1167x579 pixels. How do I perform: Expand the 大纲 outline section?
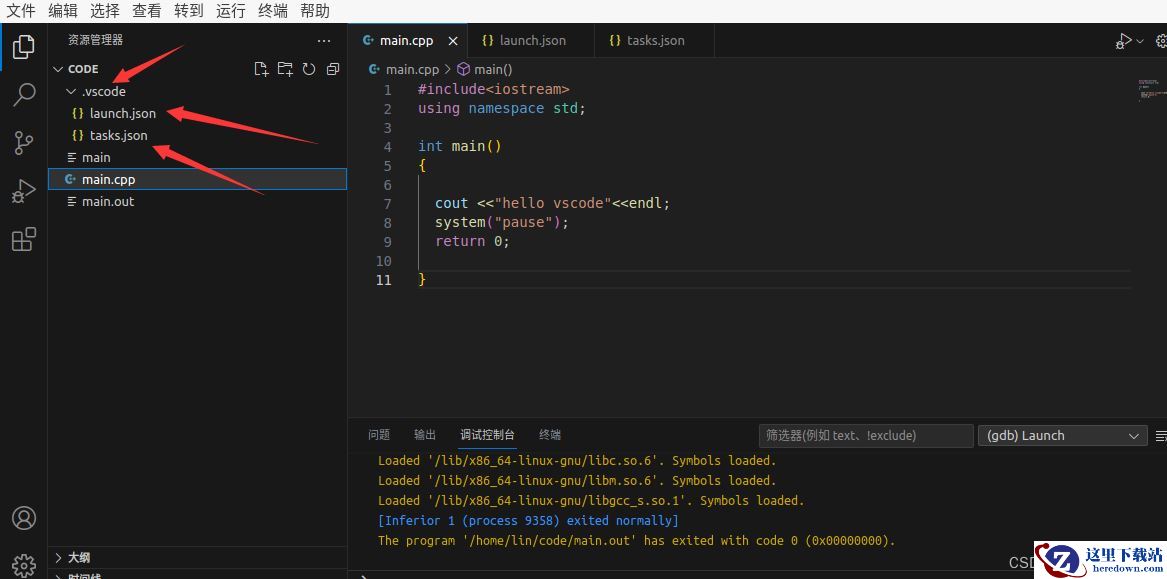pos(58,557)
